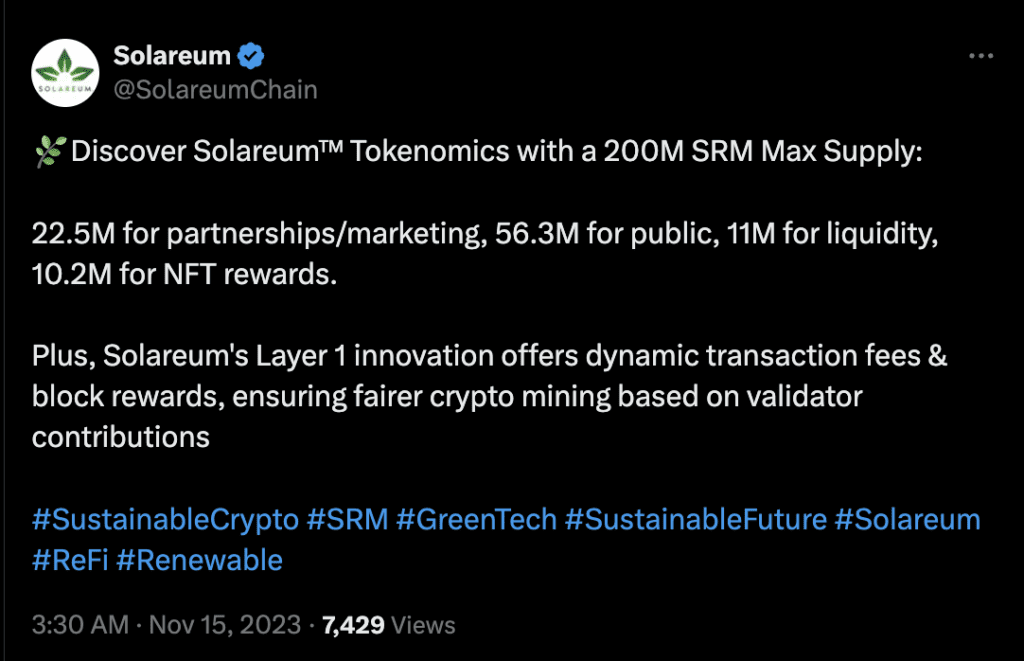Click the #Renewable hashtag
This screenshot has height=661, width=1024.
pos(199,560)
